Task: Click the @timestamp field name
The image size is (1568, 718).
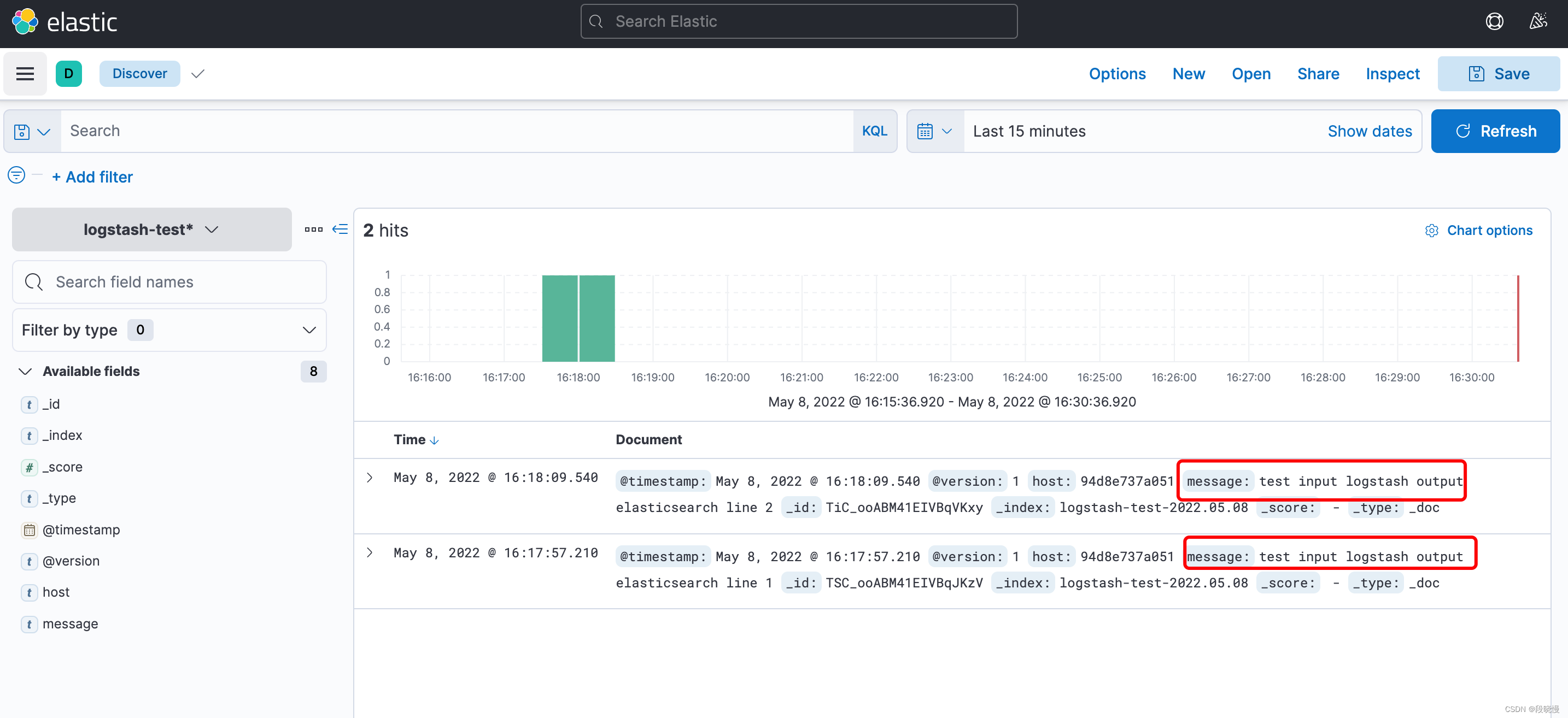Action: [x=81, y=530]
